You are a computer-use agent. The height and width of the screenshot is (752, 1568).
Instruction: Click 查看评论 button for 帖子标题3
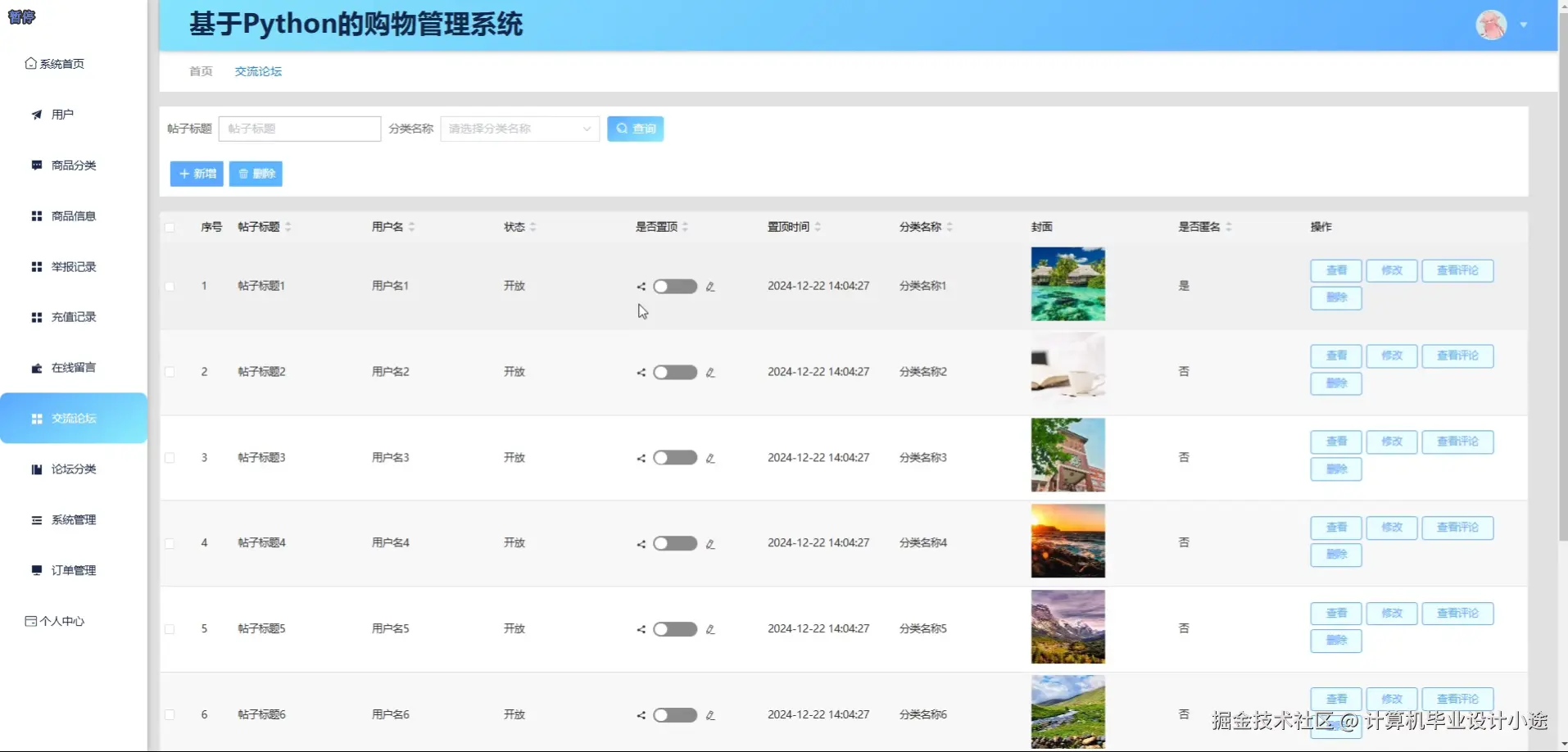[x=1457, y=442]
